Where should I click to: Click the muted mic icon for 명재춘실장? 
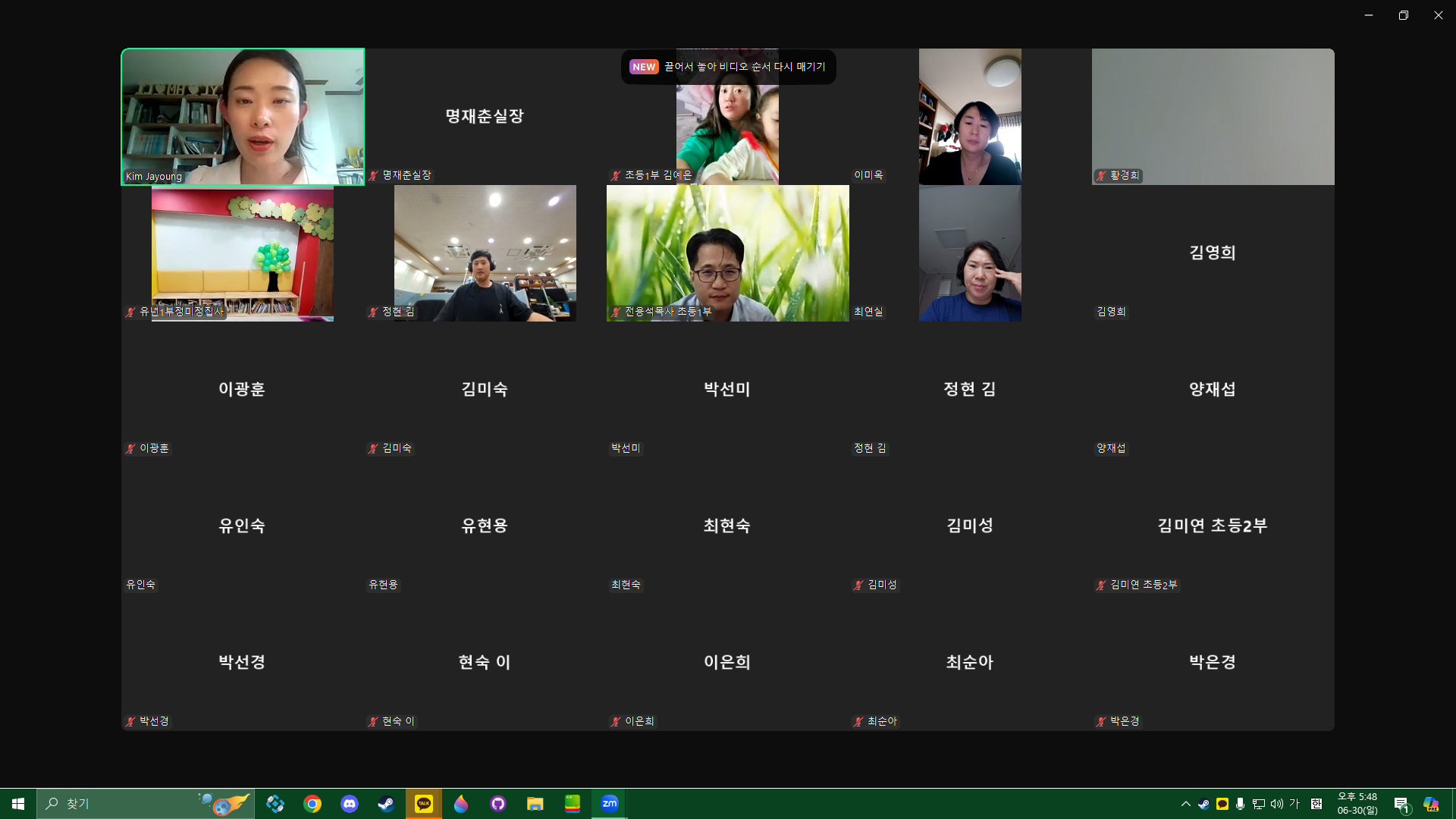[x=373, y=175]
